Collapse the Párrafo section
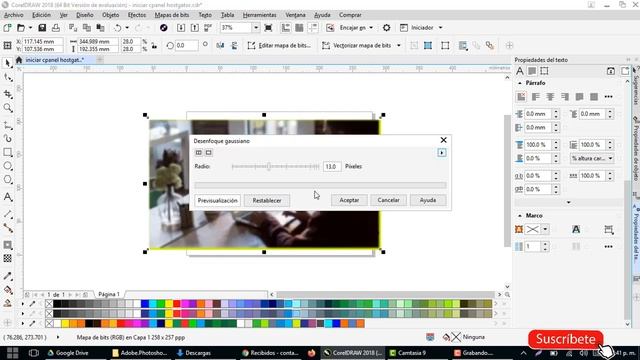 pyautogui.click(x=520, y=83)
